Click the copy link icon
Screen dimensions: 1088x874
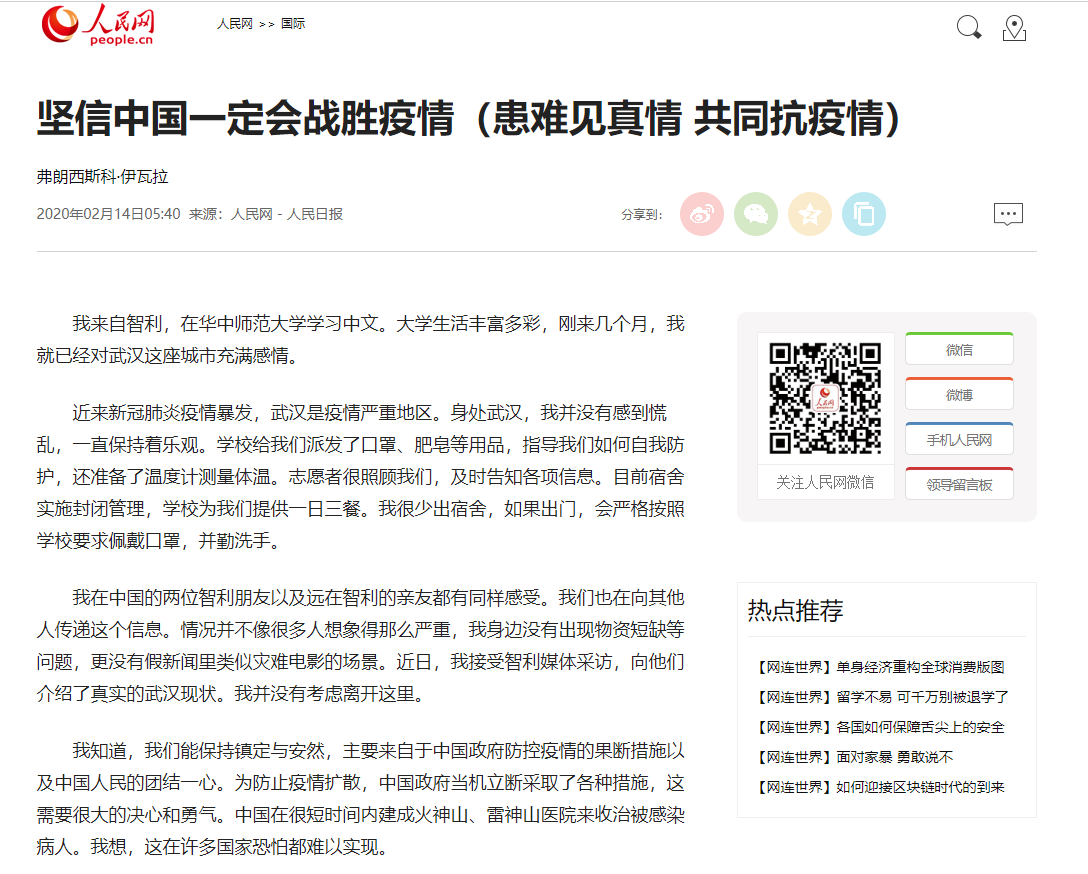tap(864, 214)
